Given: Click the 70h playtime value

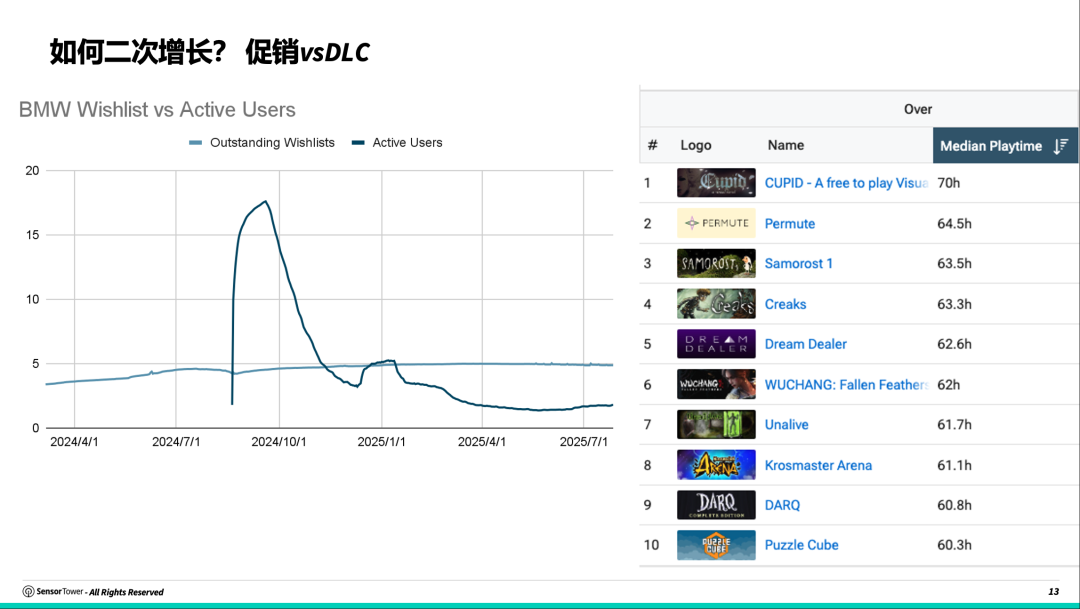Looking at the screenshot, I should pos(948,183).
